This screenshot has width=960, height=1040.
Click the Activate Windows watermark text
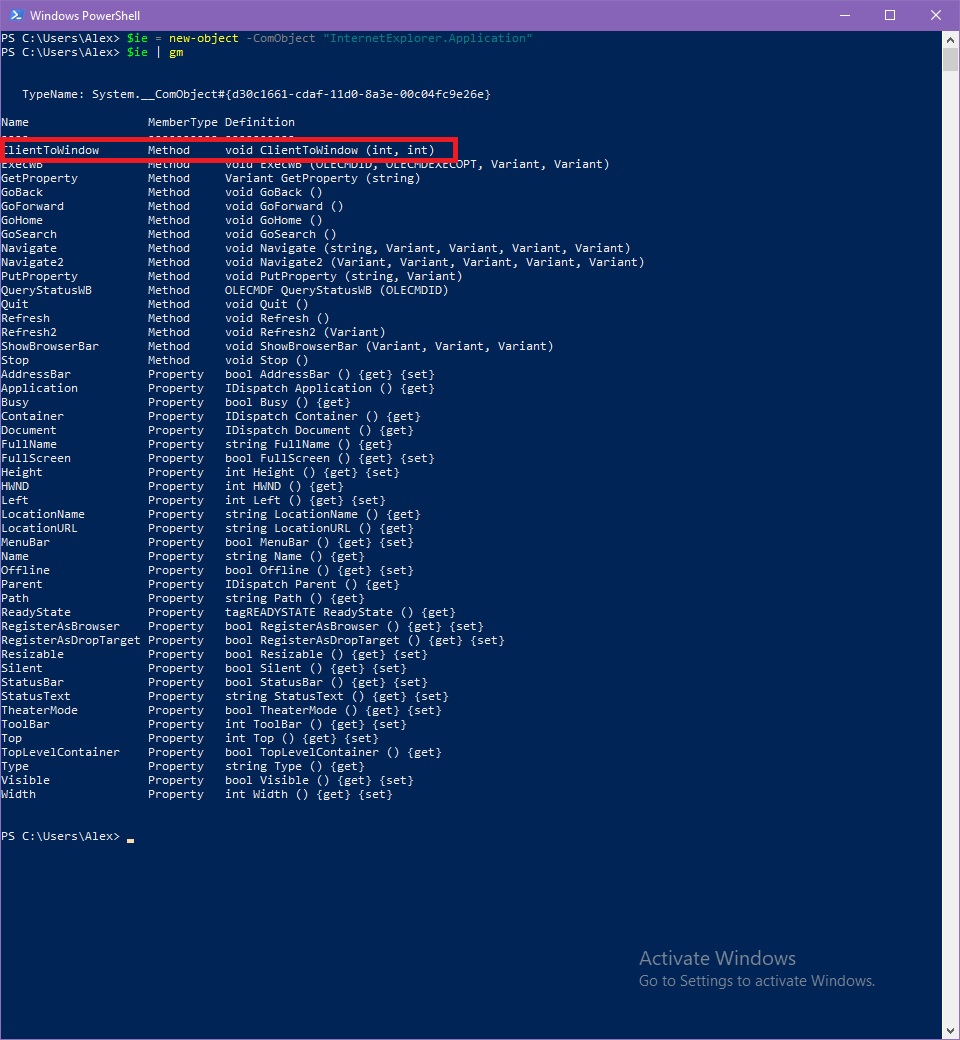point(717,958)
